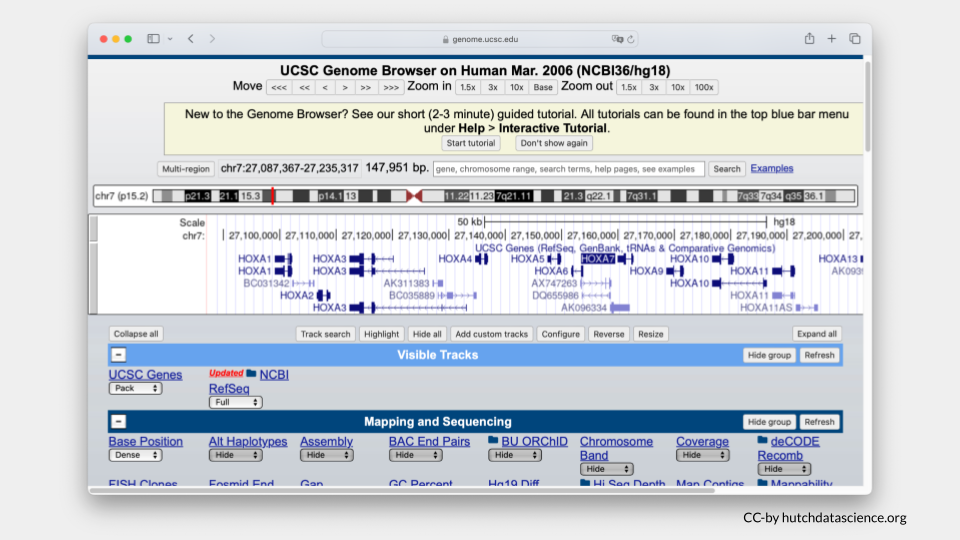This screenshot has width=960, height=540.
Task: Move far left with <<< button
Action: click(x=279, y=88)
